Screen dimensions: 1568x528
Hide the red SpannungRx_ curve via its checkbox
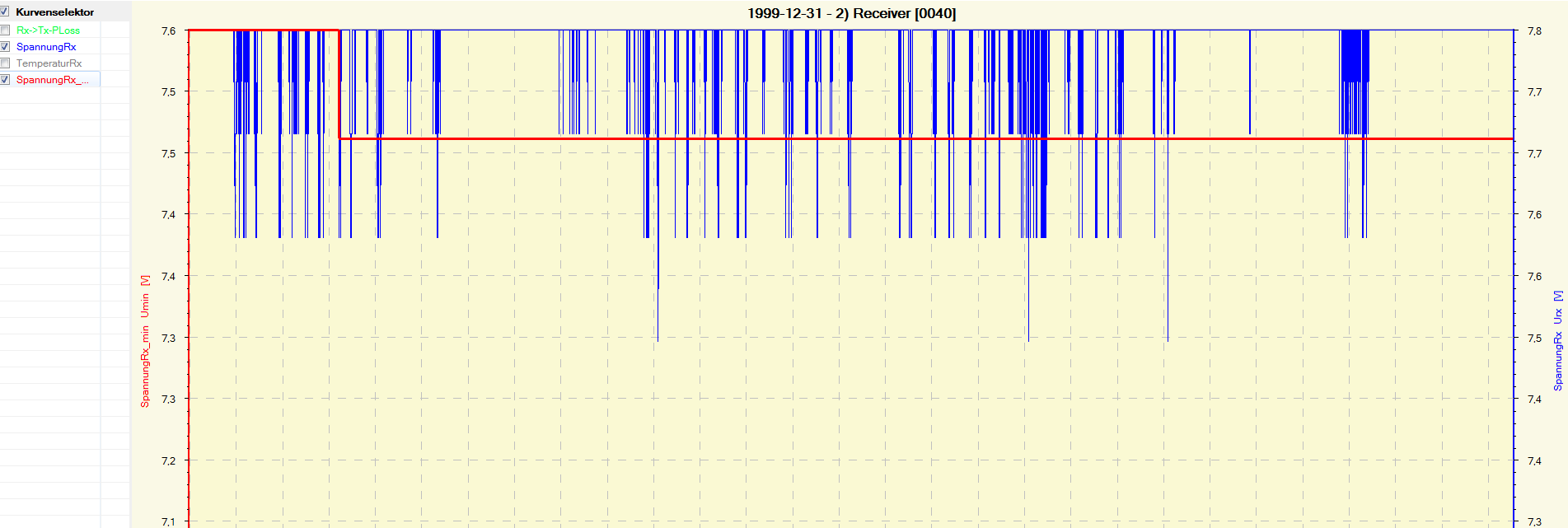point(5,80)
